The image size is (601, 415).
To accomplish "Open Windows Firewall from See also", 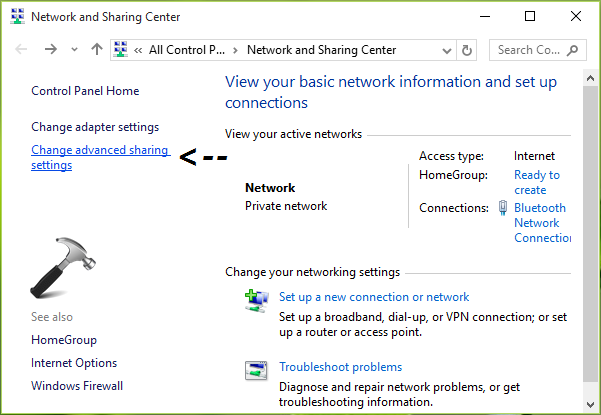I will point(77,385).
